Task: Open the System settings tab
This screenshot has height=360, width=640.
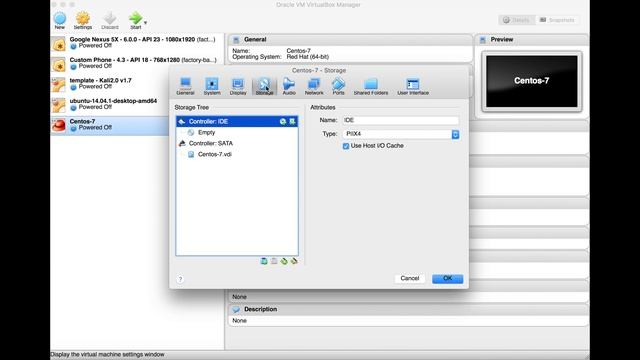Action: pyautogui.click(x=212, y=86)
